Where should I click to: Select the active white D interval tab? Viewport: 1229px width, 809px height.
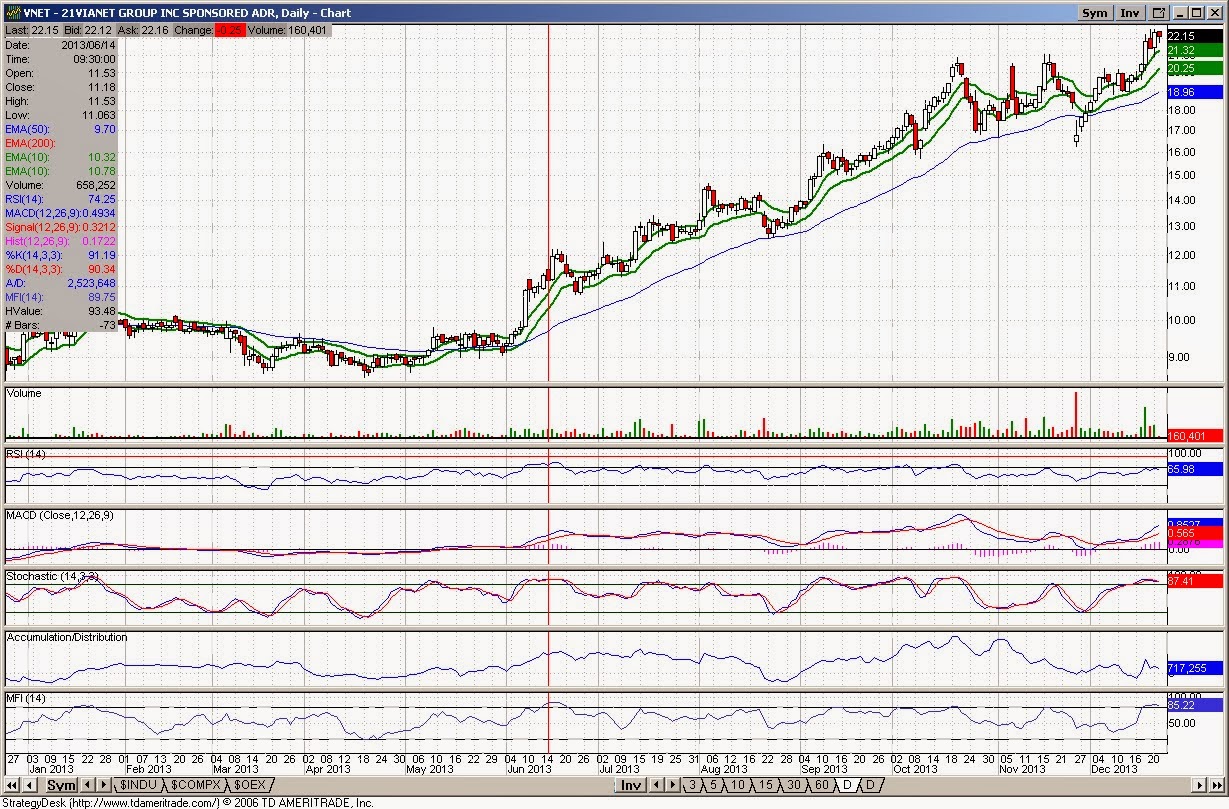[847, 785]
